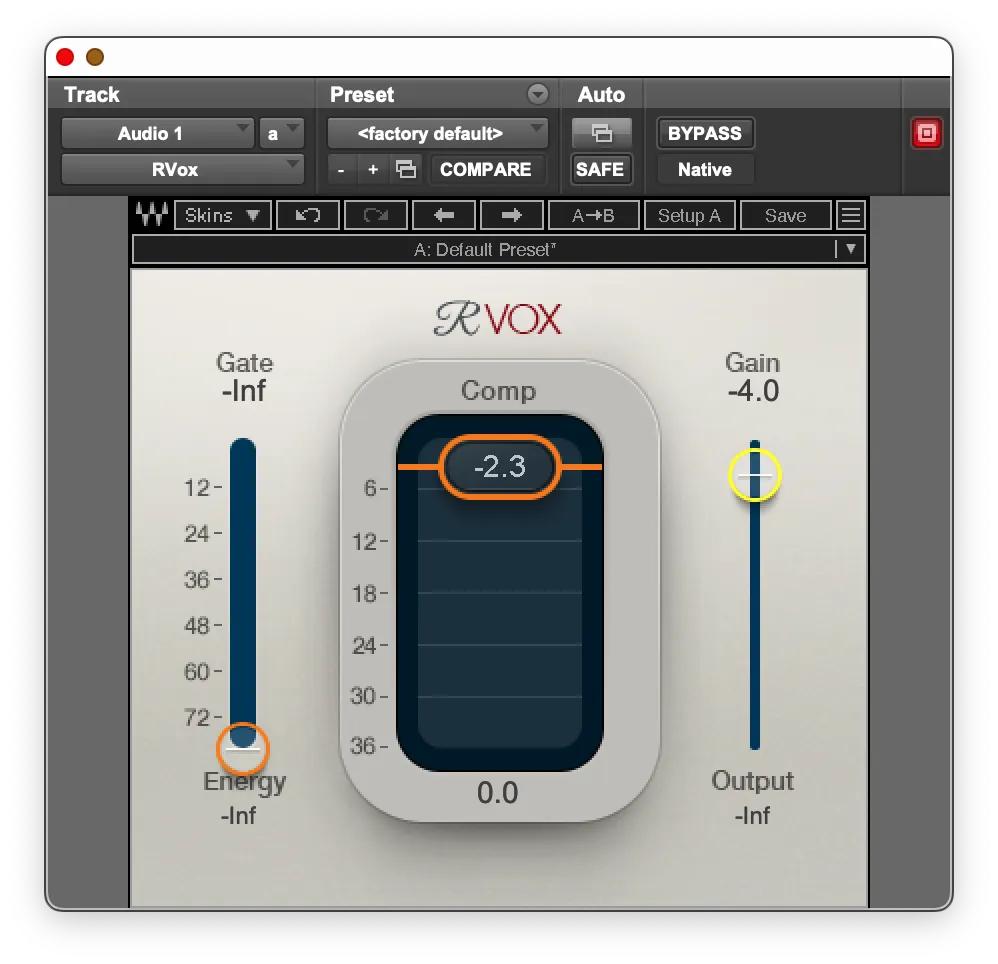This screenshot has width=998, height=964.
Task: Toggle the Auto window overlay button
Action: point(600,132)
